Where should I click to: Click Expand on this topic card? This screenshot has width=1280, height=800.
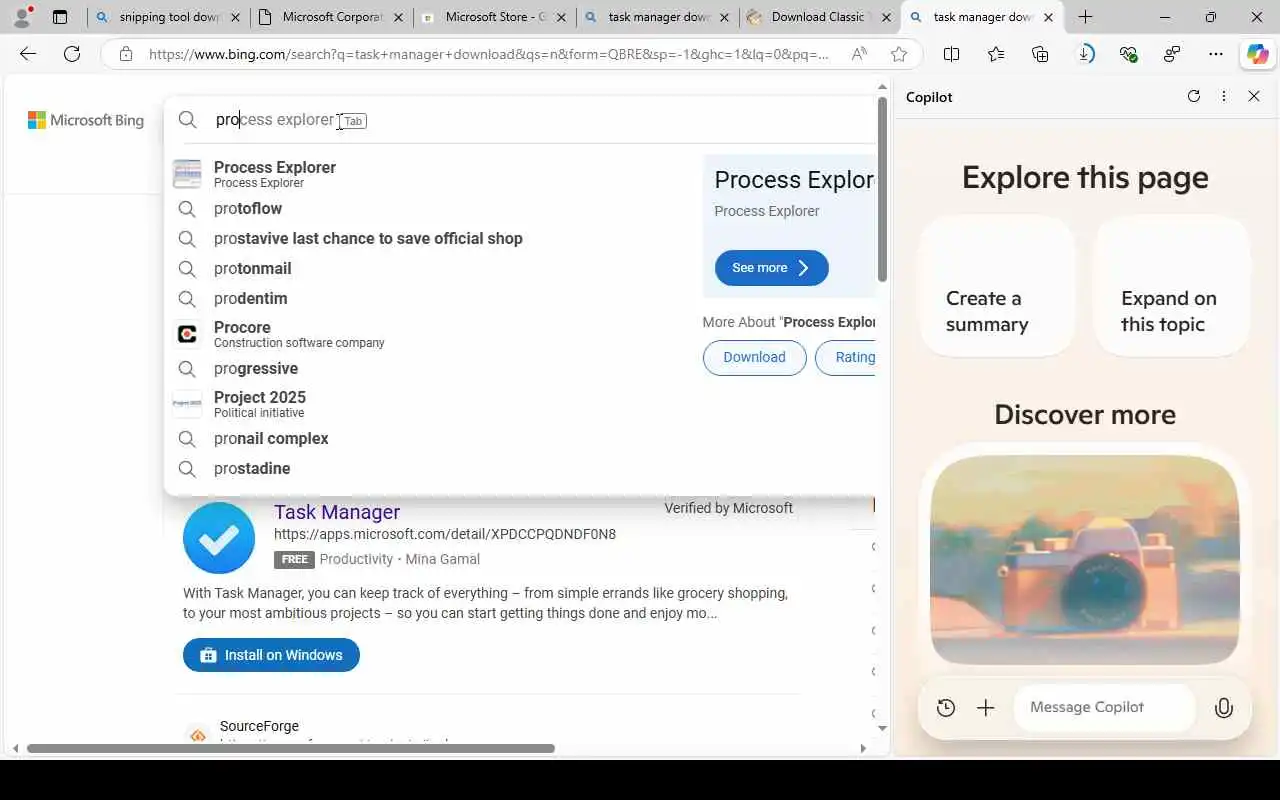(x=1172, y=286)
